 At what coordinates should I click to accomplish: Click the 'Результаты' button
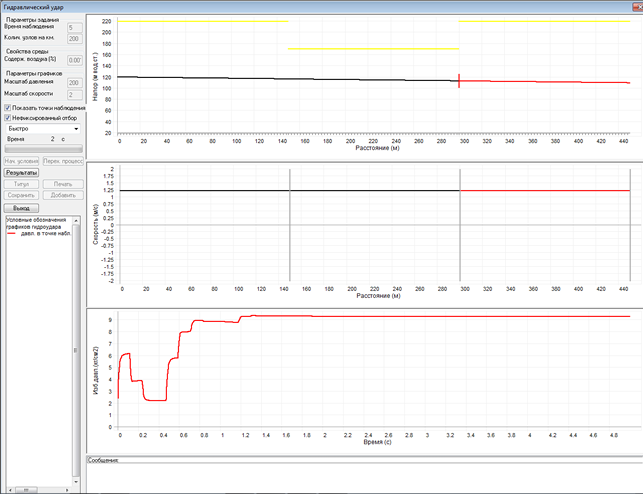pos(22,172)
